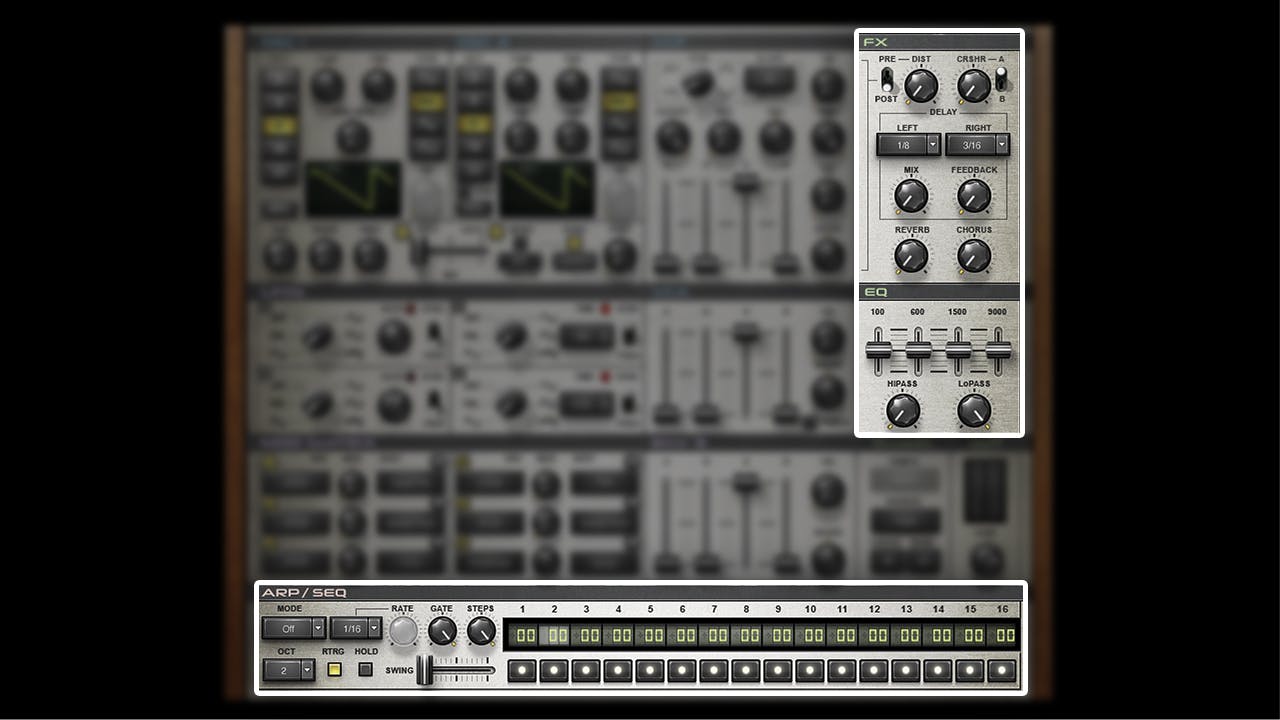Open the delay LEFT time dropdown
The width and height of the screenshot is (1280, 720).
[909, 145]
